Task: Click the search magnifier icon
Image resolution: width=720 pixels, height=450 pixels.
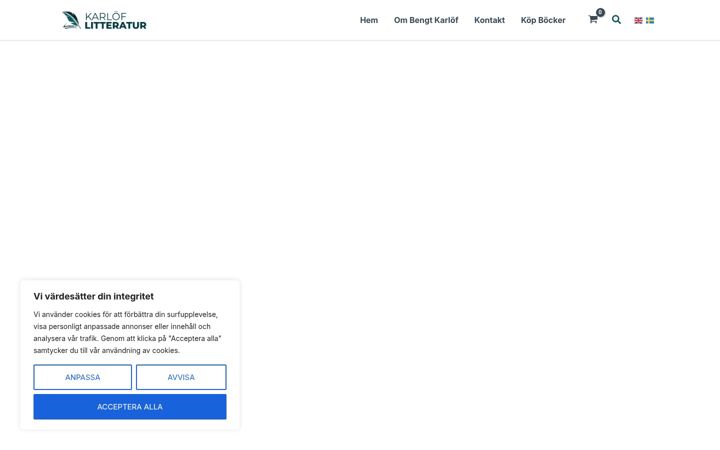Action: [x=616, y=20]
